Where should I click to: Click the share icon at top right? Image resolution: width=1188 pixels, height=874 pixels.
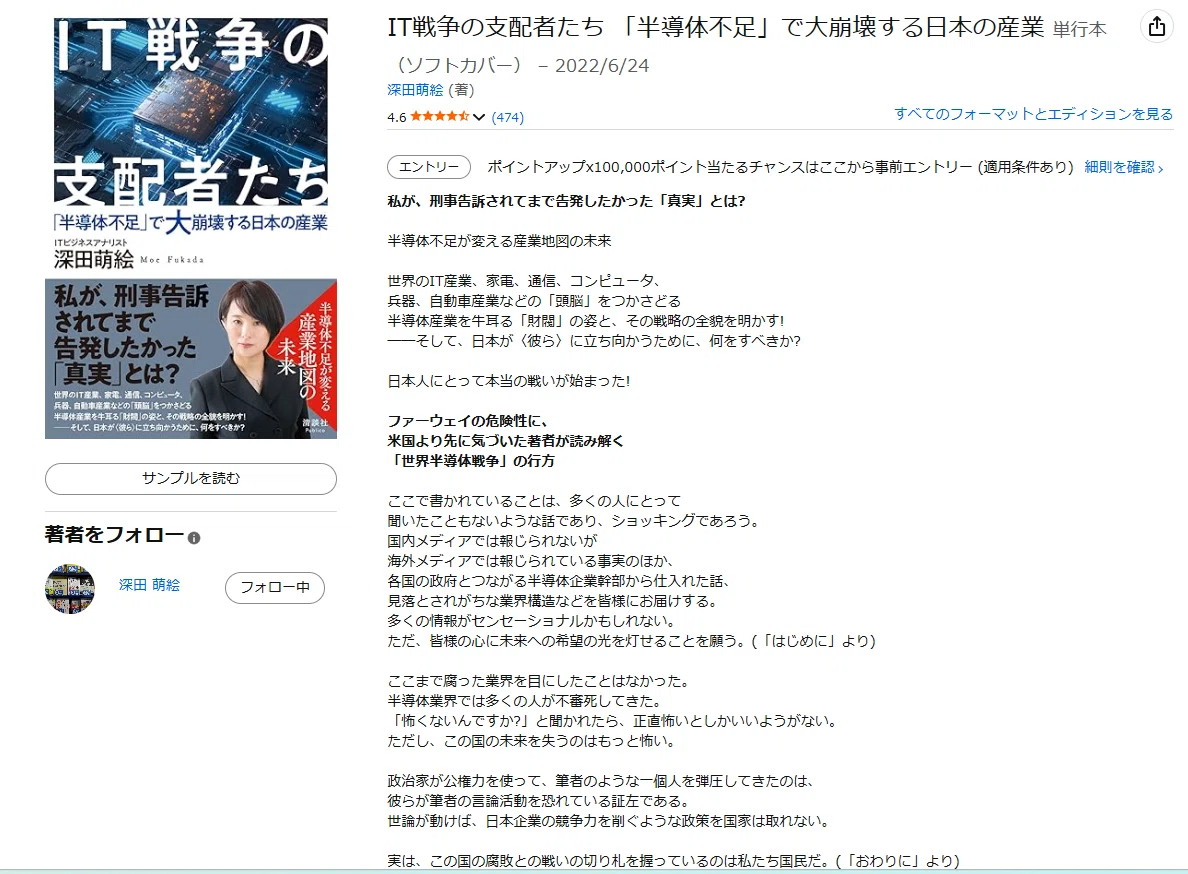[x=1156, y=27]
